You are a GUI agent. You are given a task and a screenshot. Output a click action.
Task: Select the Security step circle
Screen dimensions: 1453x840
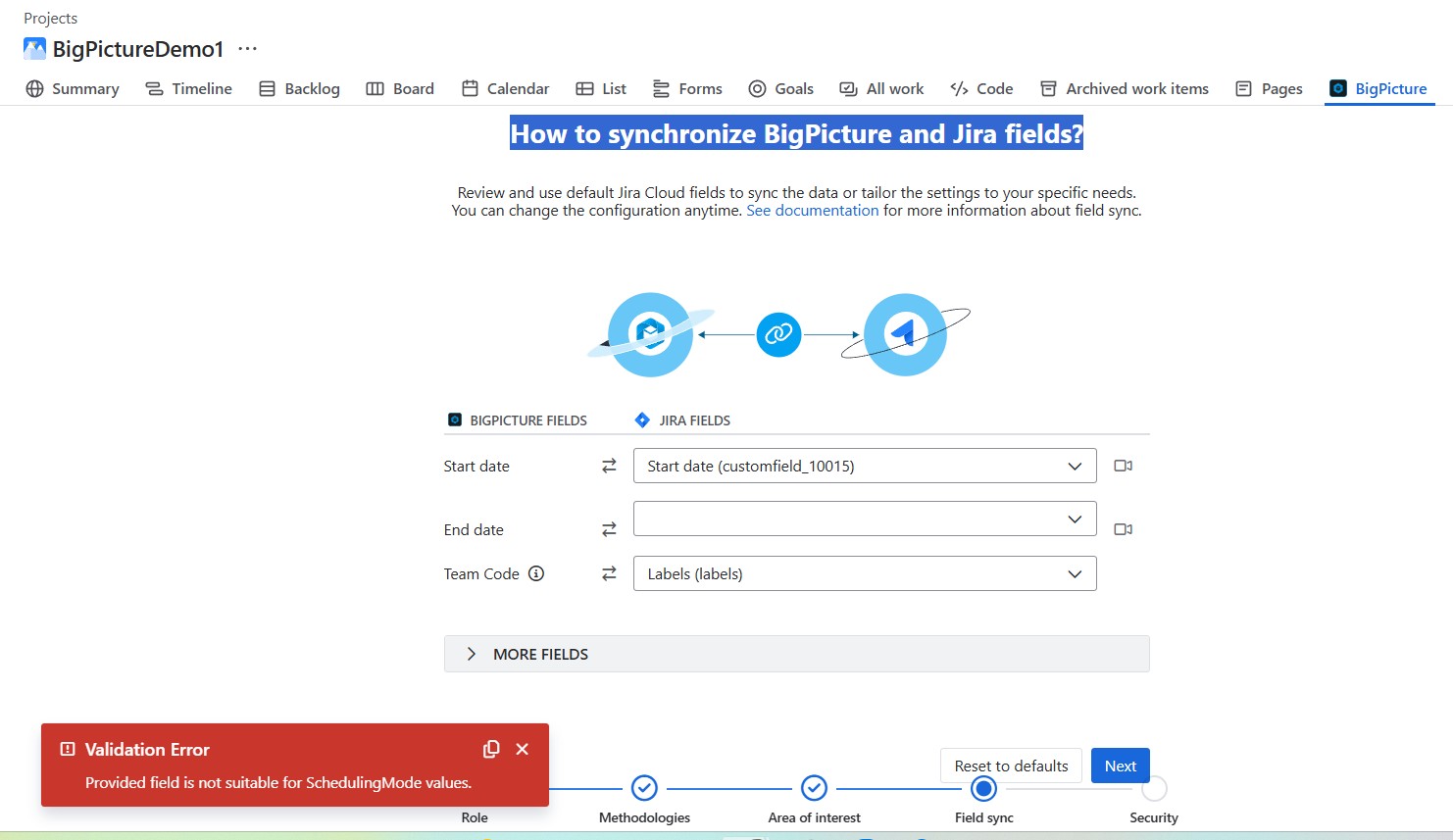pyautogui.click(x=1154, y=788)
